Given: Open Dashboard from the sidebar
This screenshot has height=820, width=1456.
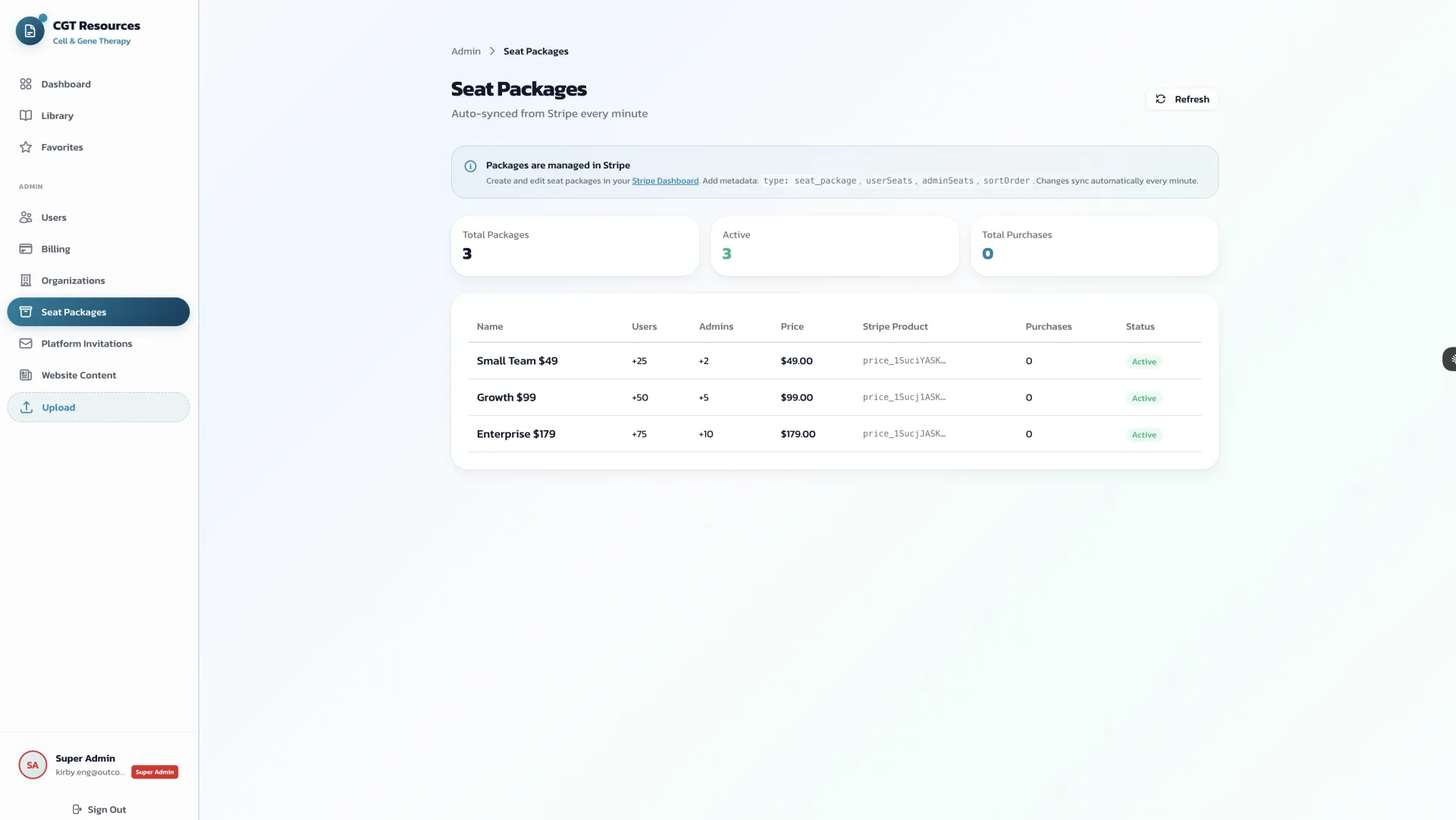Looking at the screenshot, I should pos(66,84).
